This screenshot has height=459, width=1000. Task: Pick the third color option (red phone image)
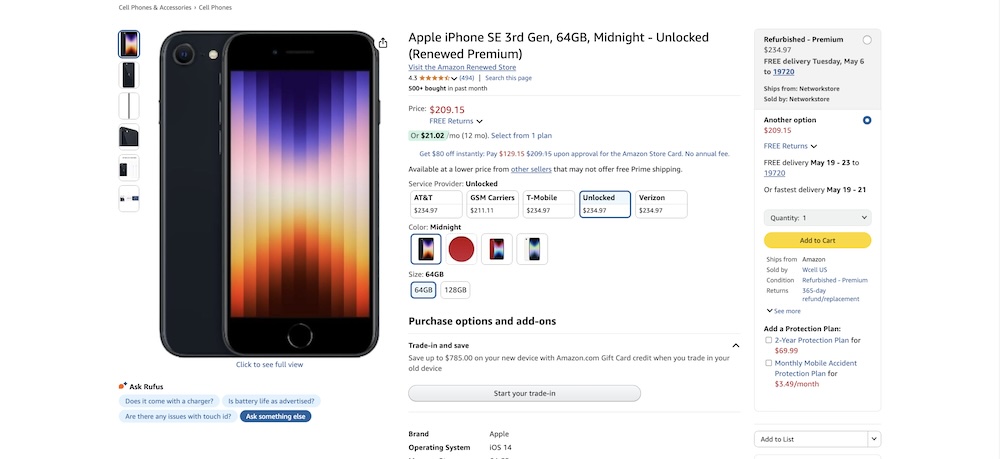(497, 249)
